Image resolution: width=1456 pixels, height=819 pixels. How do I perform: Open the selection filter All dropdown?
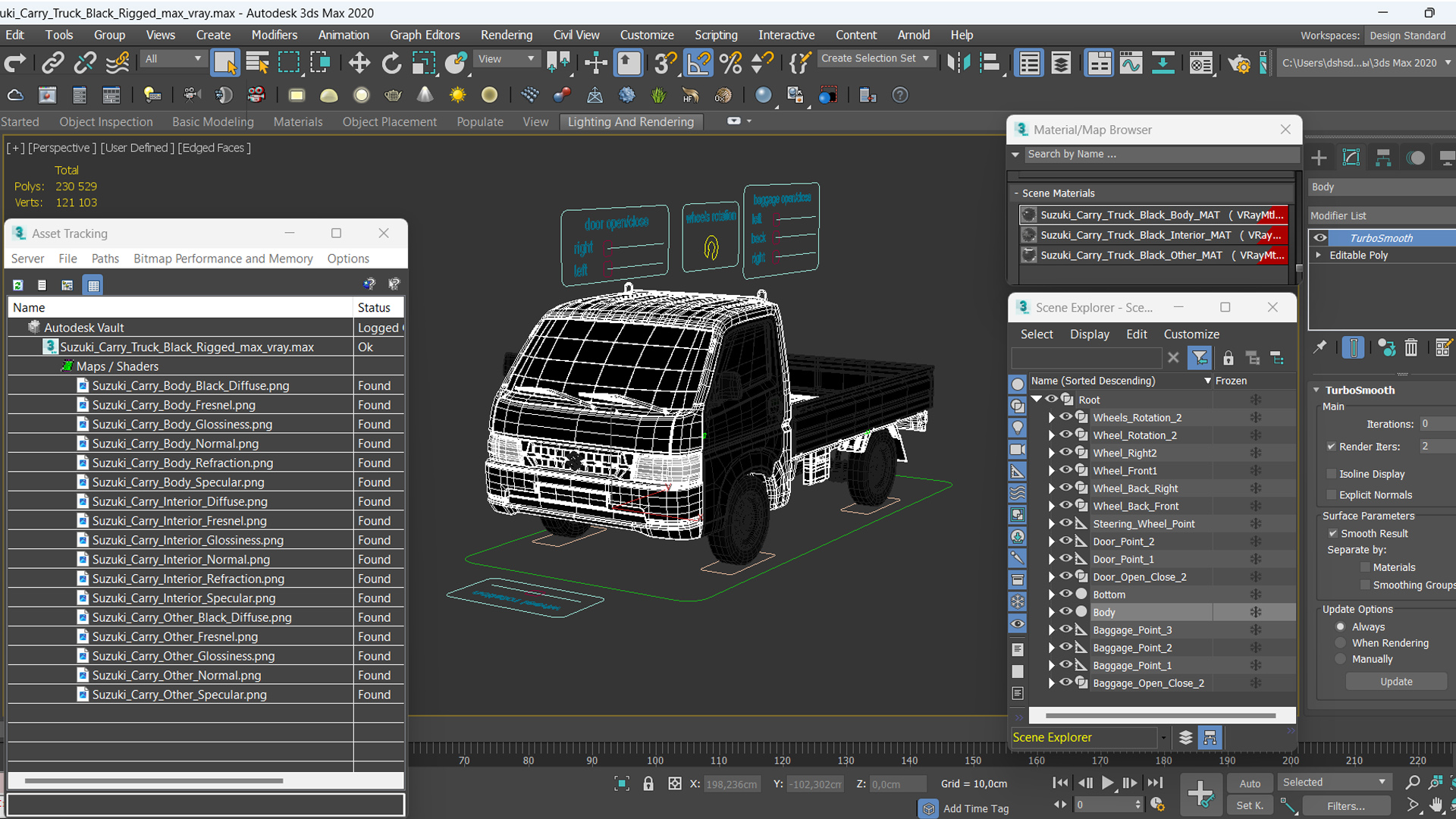pyautogui.click(x=173, y=58)
